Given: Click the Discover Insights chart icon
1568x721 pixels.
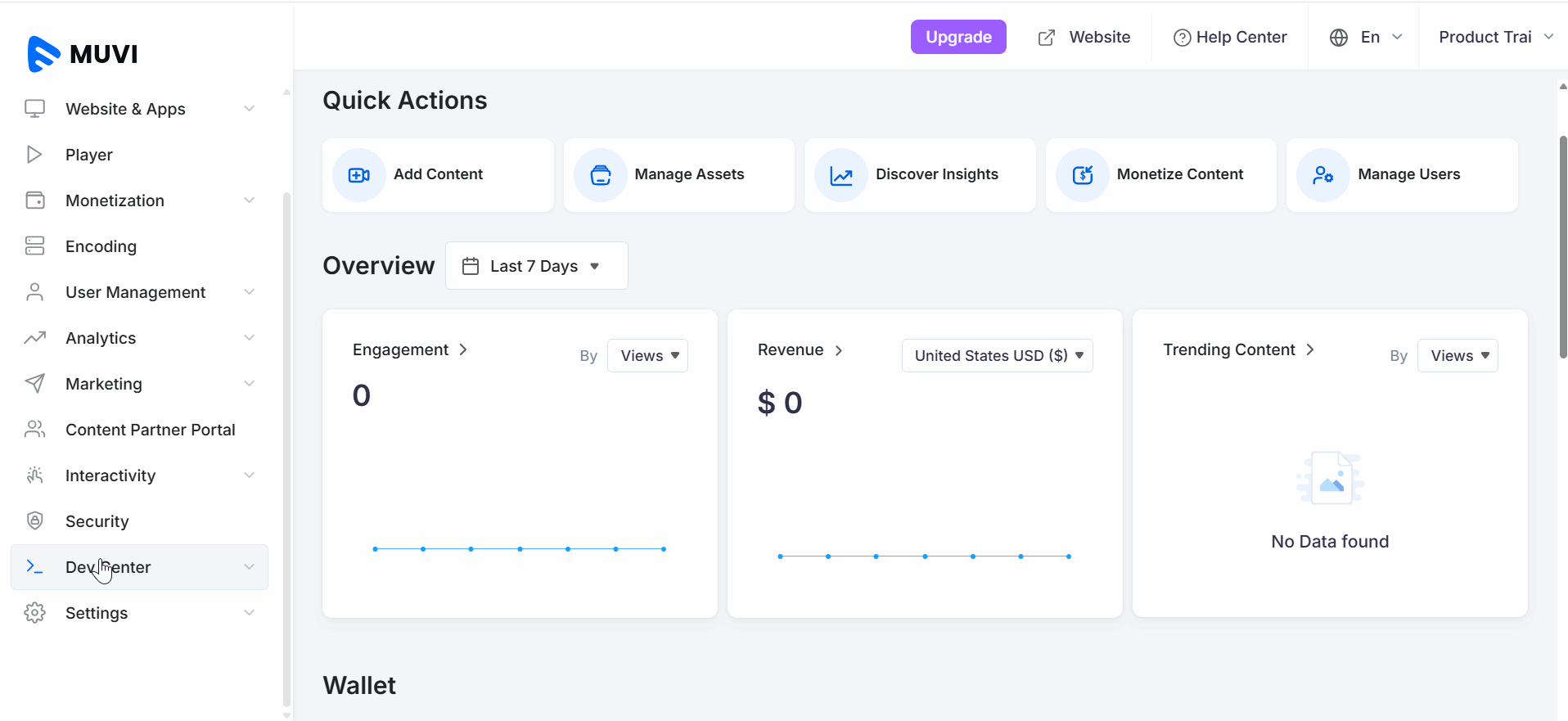Looking at the screenshot, I should tap(841, 175).
